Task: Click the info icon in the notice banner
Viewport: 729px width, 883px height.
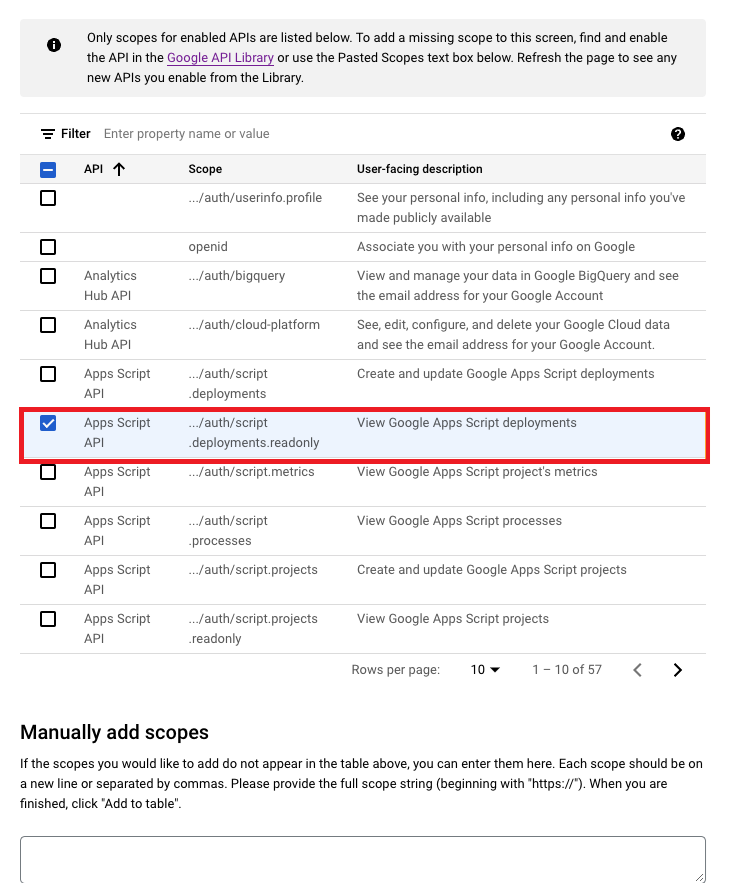Action: [x=54, y=45]
